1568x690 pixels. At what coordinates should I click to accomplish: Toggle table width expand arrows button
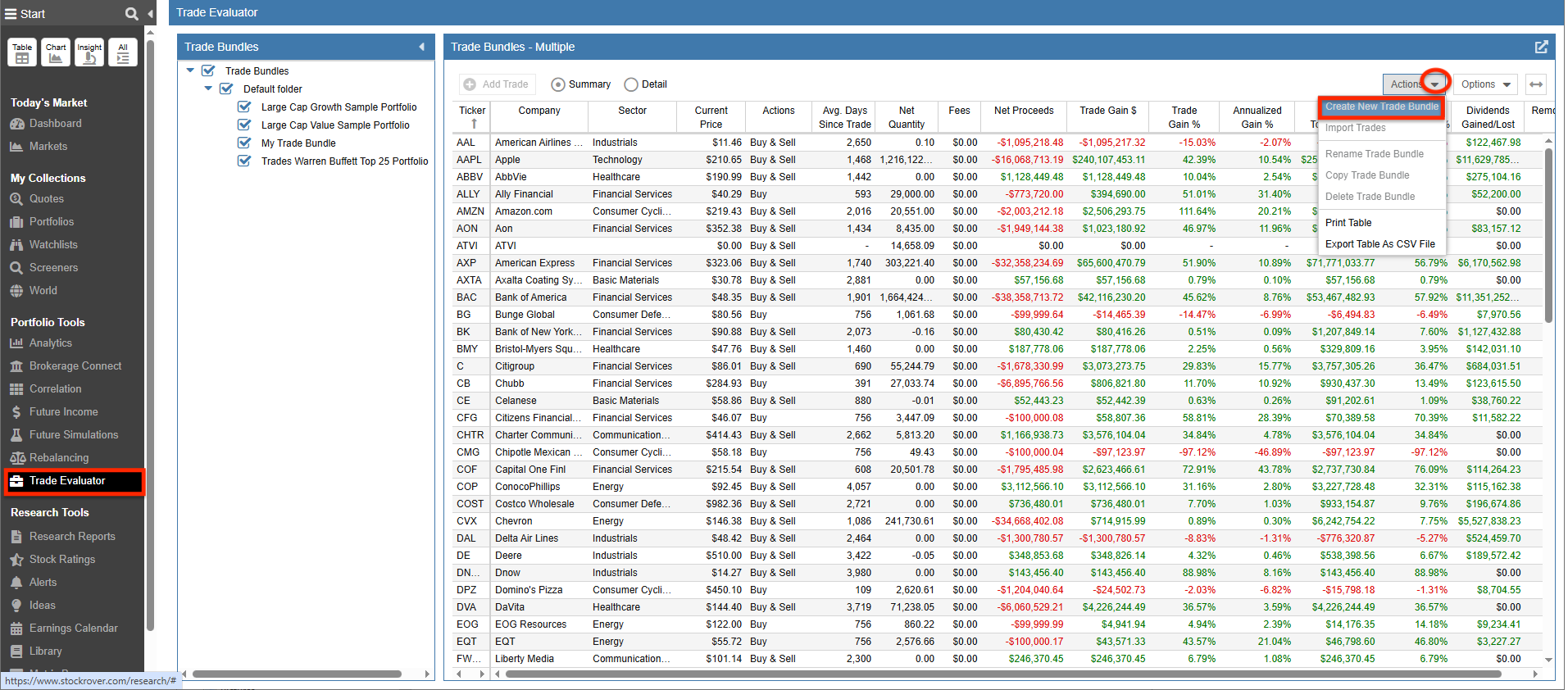coord(1536,84)
